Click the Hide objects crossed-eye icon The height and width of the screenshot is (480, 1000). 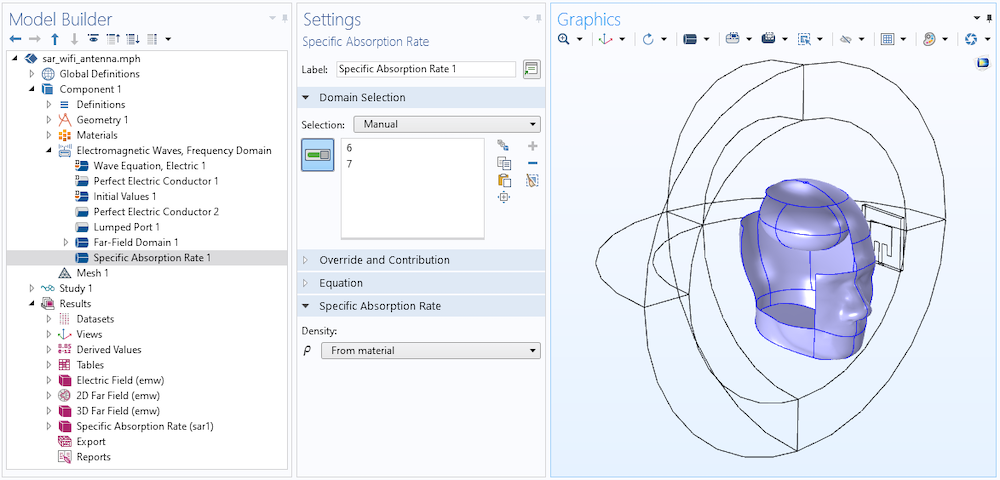[846, 40]
